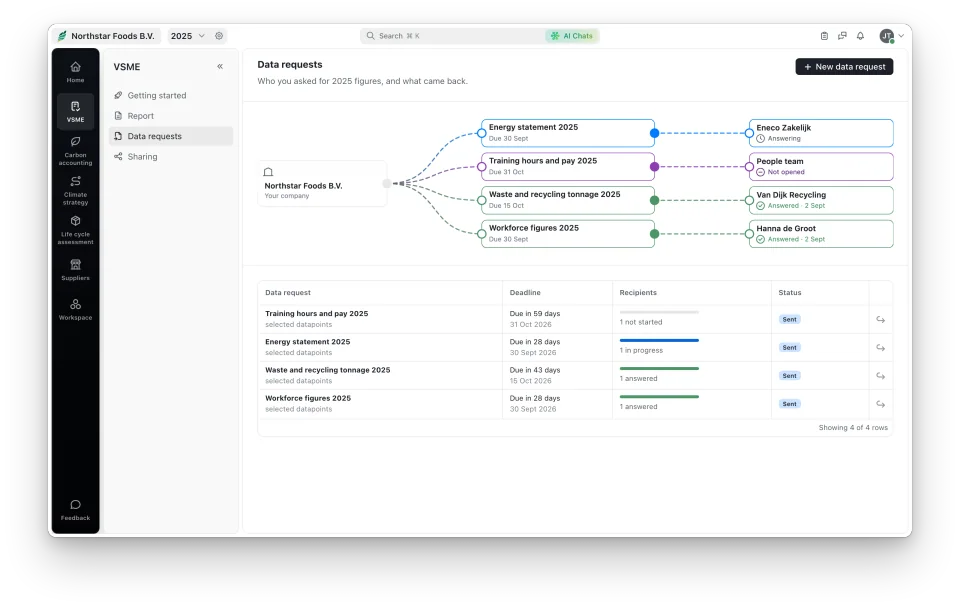Click 'Showing 4 of 4 rows' footer text
Screen dimensions: 960x607
tap(853, 428)
